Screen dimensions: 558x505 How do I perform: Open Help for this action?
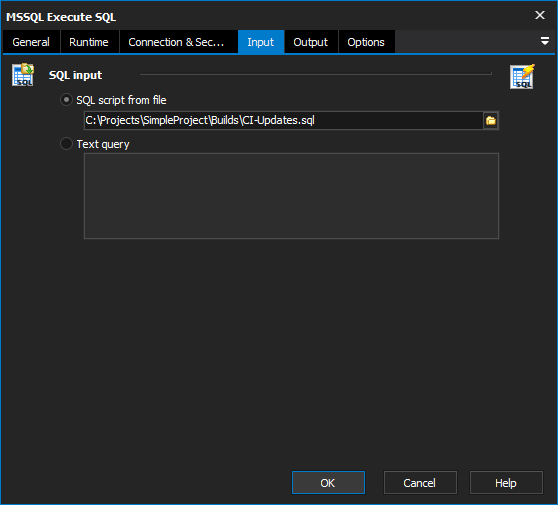[506, 483]
